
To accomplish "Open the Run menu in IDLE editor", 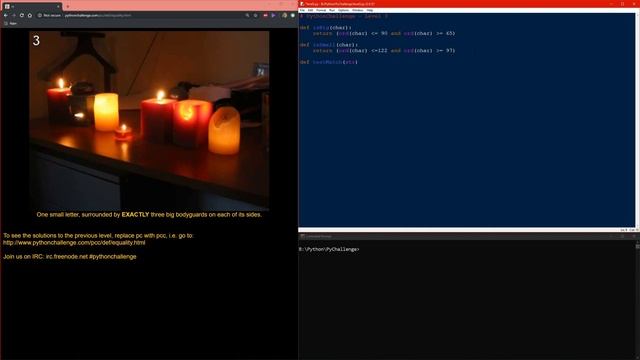I will [332, 10].
